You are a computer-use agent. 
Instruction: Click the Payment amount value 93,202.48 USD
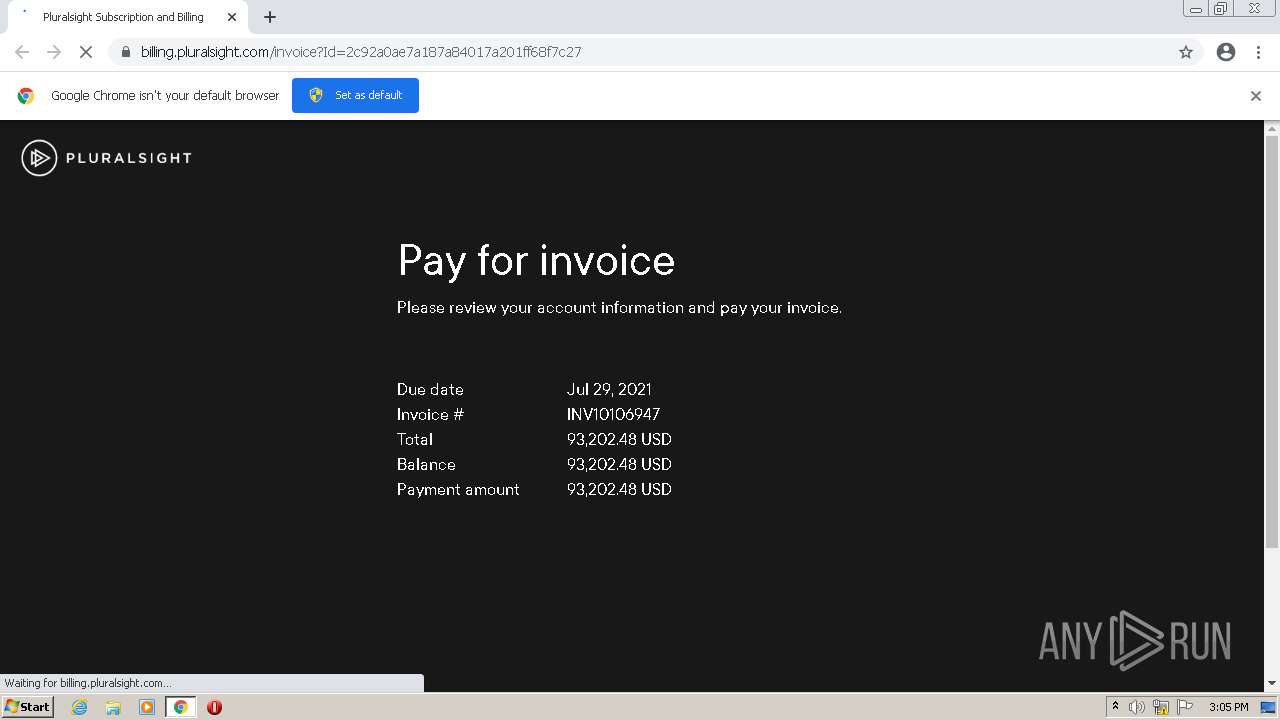tap(619, 489)
